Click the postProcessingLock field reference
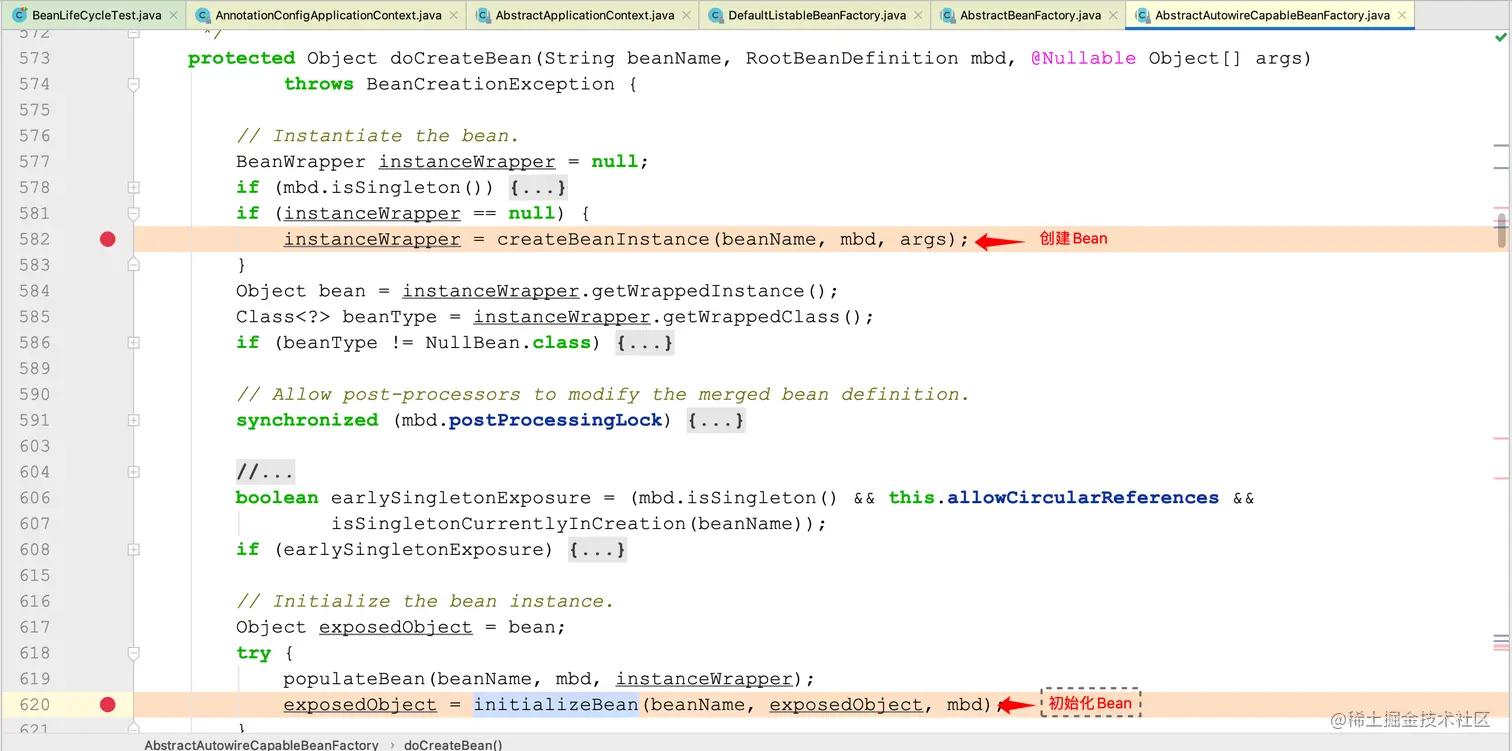 pos(556,421)
